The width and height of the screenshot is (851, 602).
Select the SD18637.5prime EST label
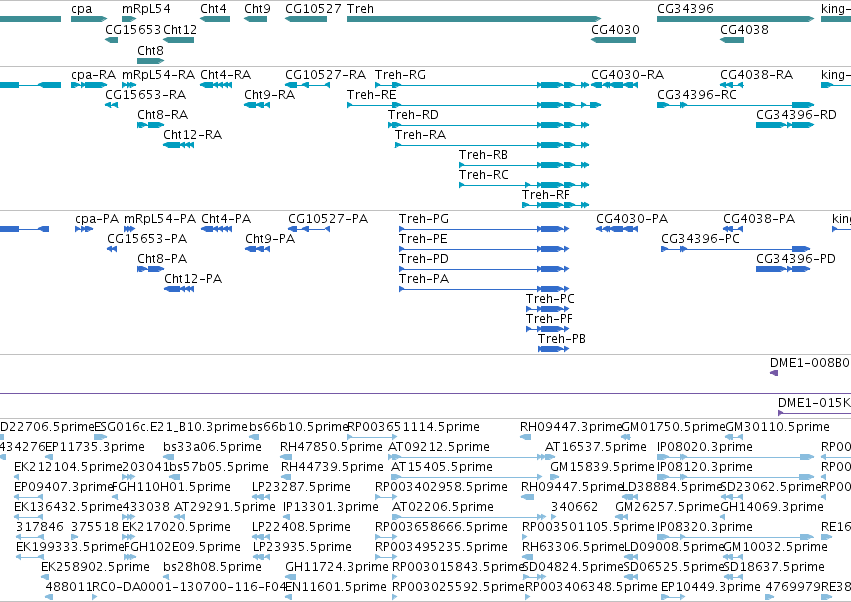pos(774,567)
